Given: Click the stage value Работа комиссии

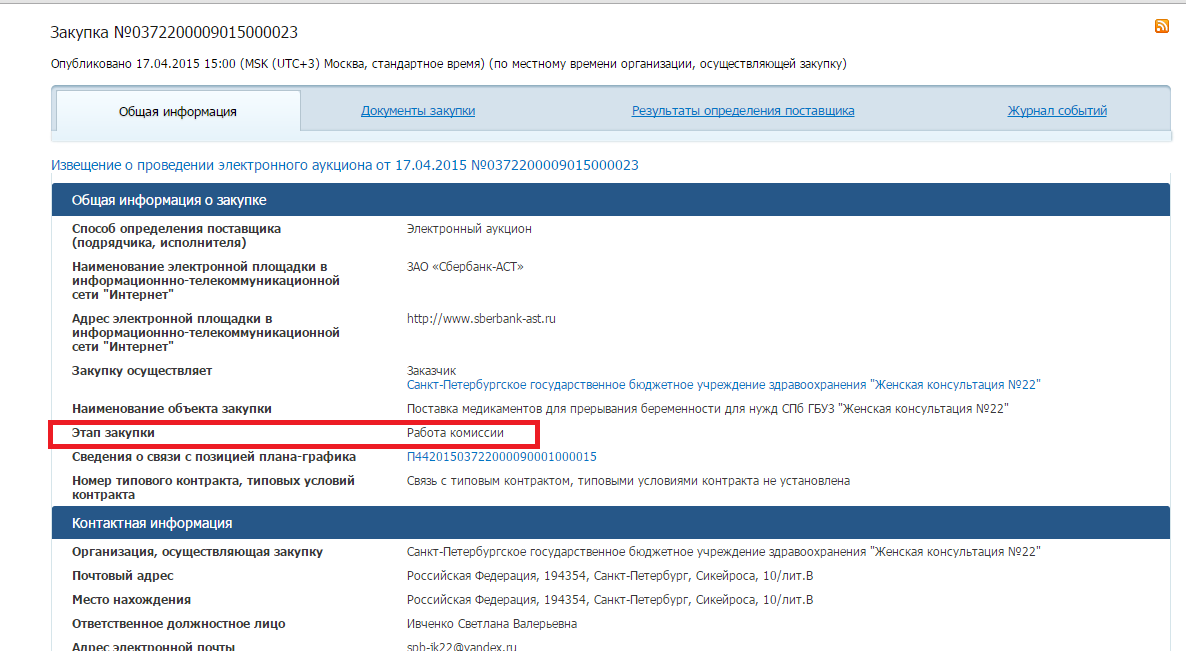Looking at the screenshot, I should (455, 432).
